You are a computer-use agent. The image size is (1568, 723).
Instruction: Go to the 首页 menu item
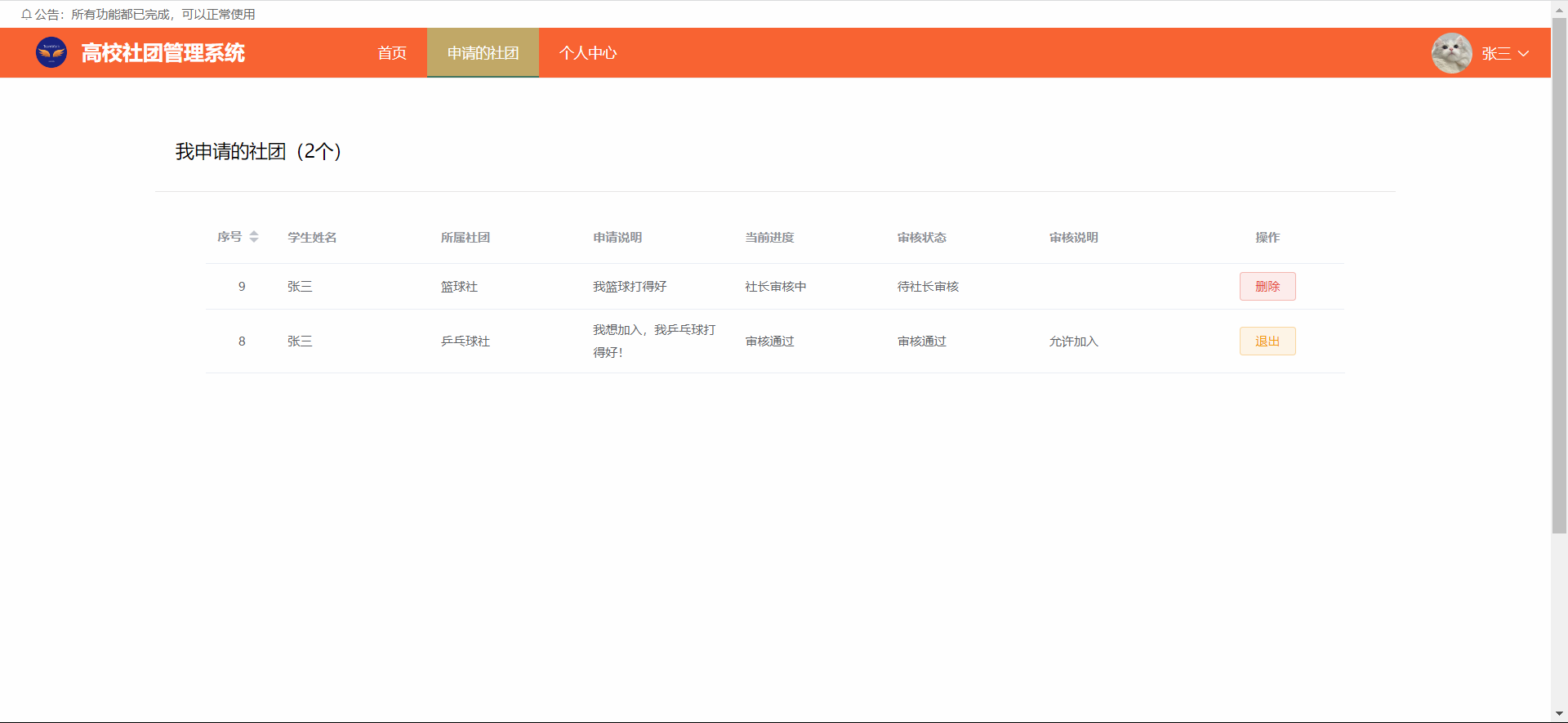click(x=392, y=53)
